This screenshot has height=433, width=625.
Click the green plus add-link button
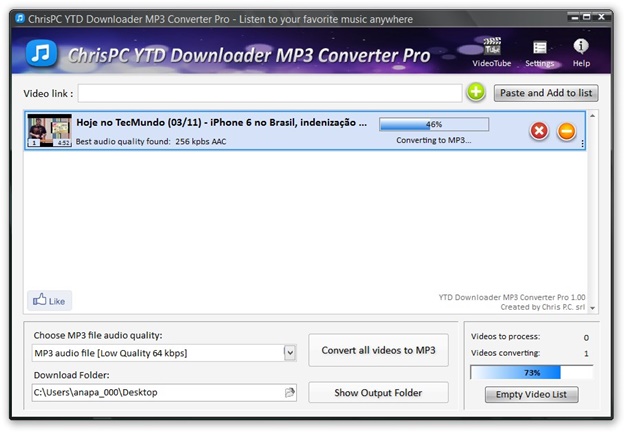(476, 93)
